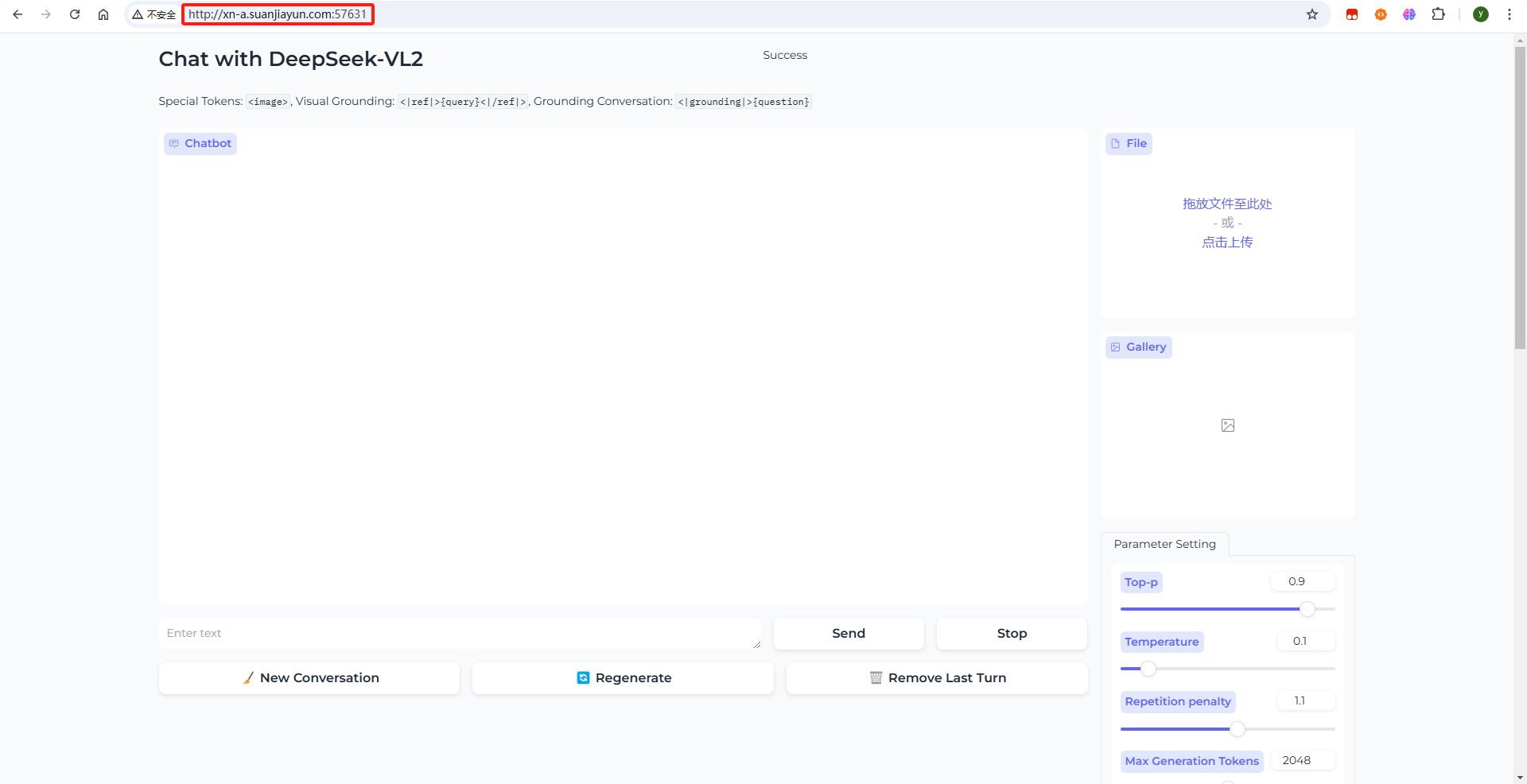Click the Max Generation Tokens value 2048
The image size is (1527, 784).
pos(1302,760)
